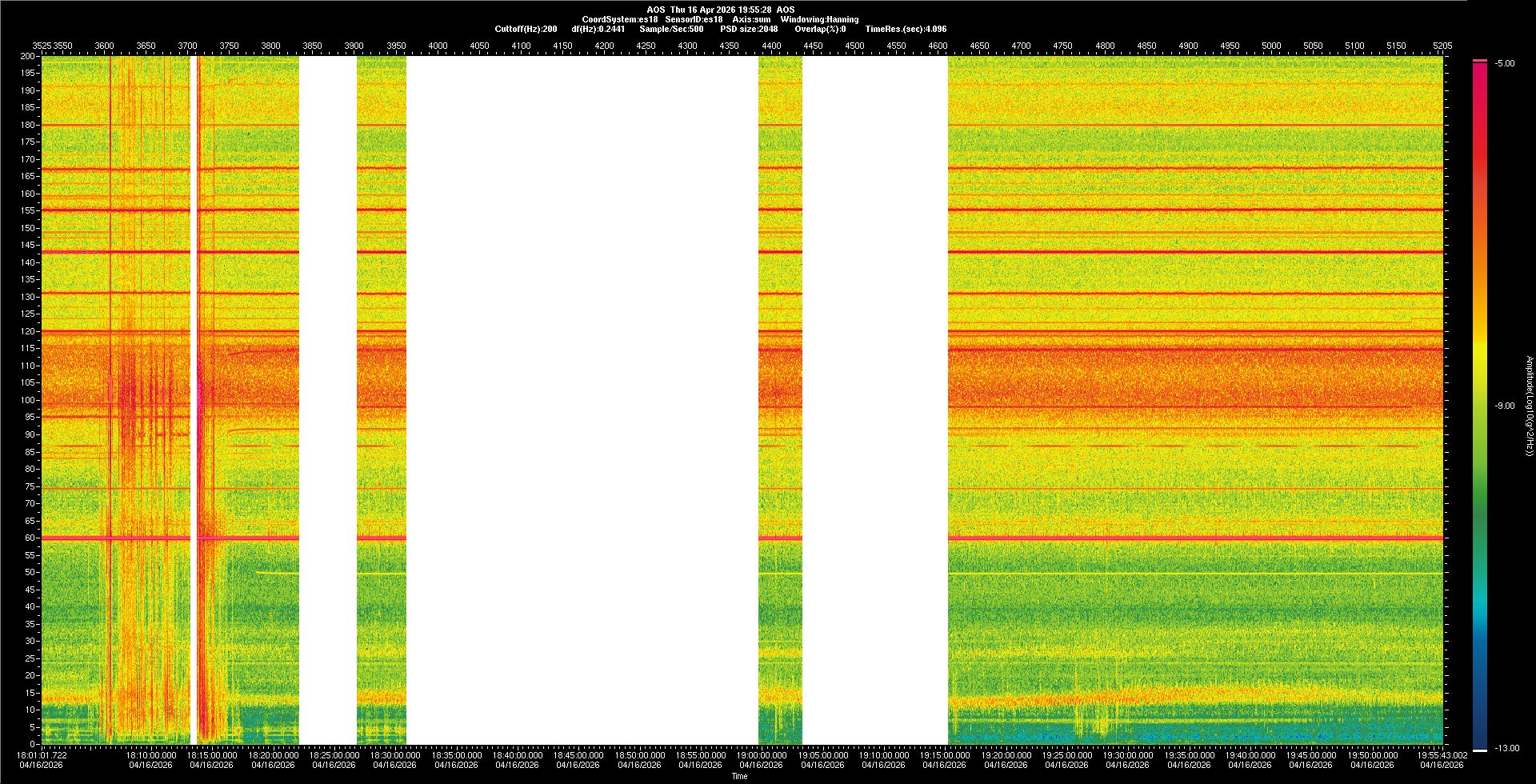Click the -5.00 top colorbar marker
The image size is (1536, 784).
(1505, 64)
